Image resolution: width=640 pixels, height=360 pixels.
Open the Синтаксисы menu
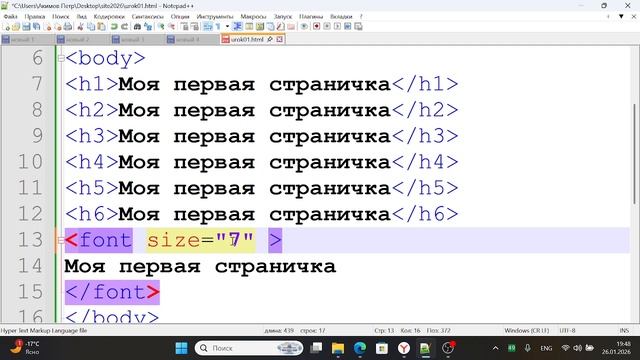point(147,17)
